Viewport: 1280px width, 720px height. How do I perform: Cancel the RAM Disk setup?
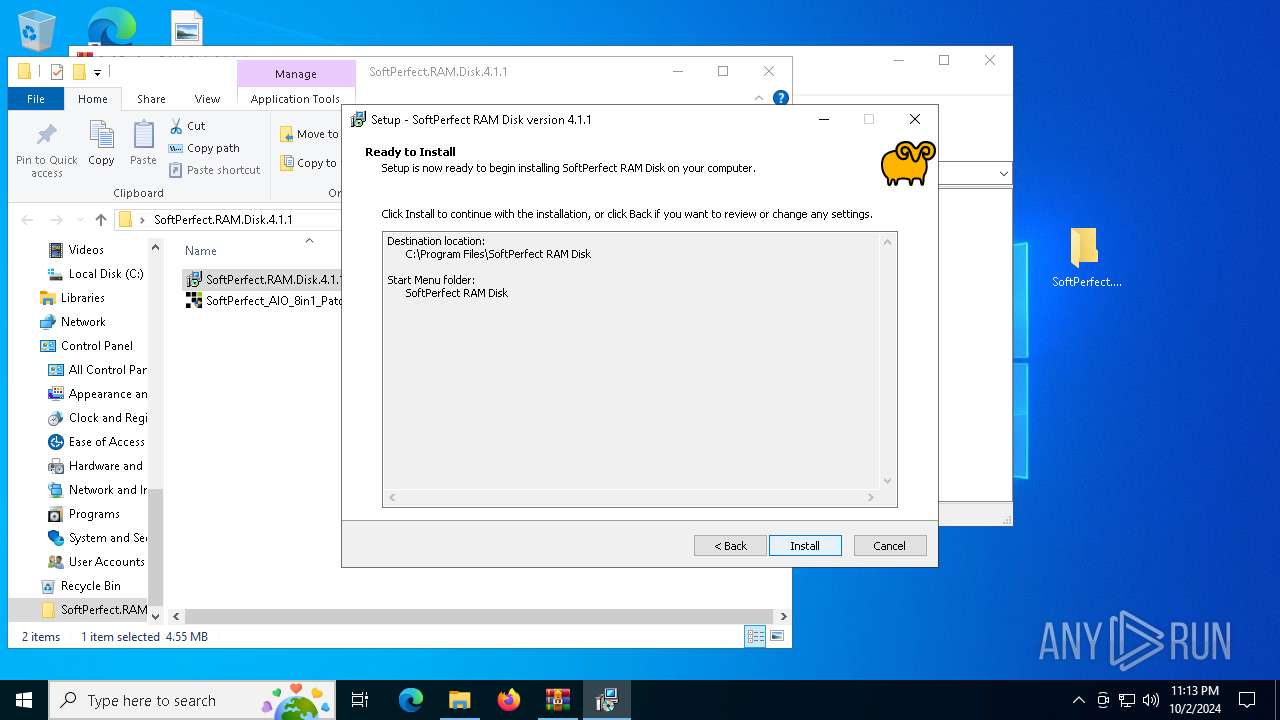(889, 545)
